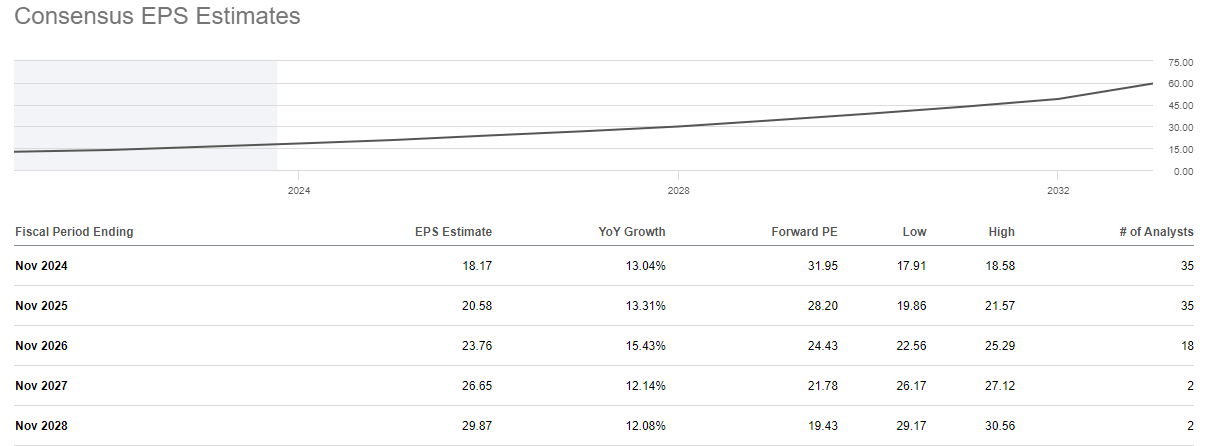
Task: Click the Nov 2026 row label
Action: (41, 346)
